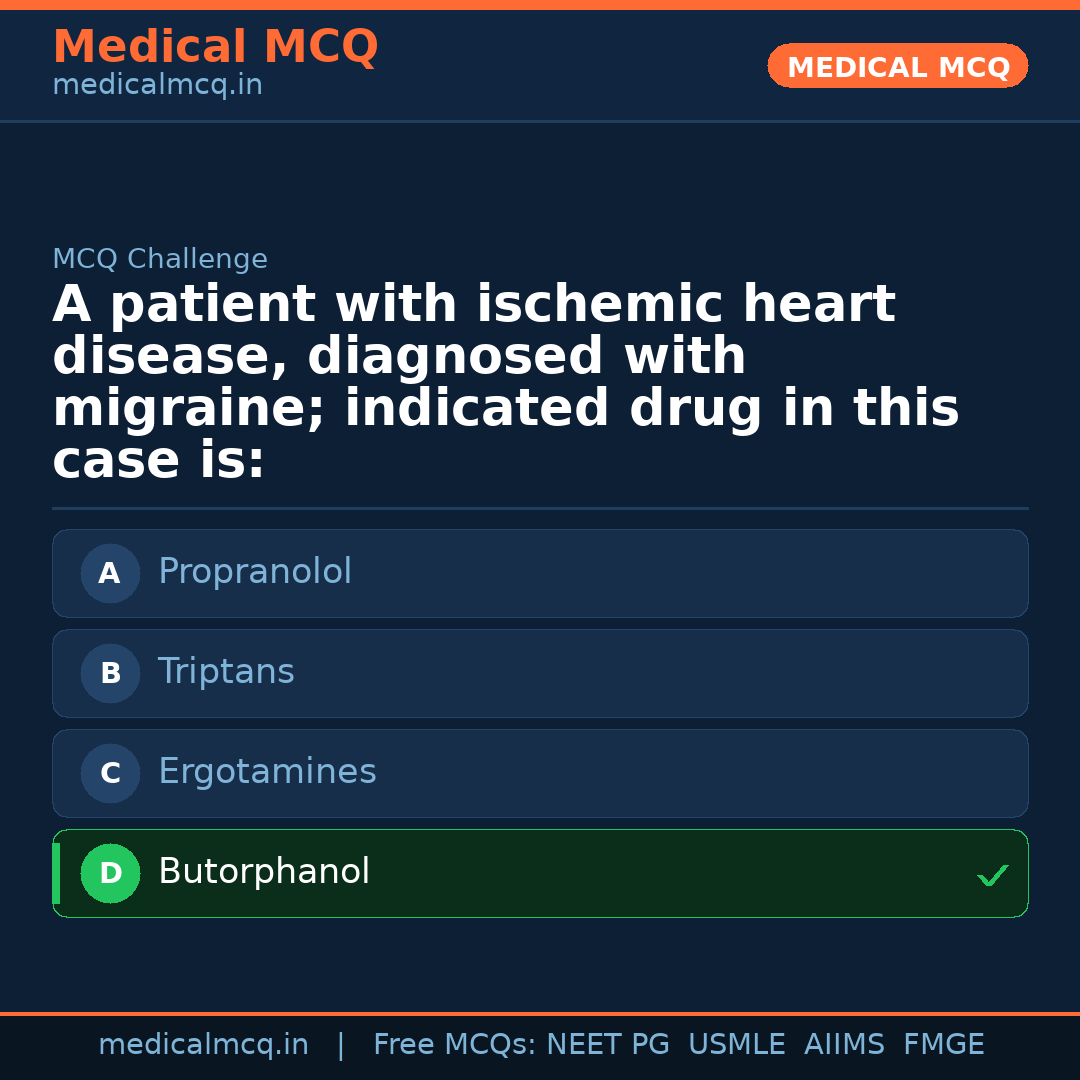Click the circular A badge icon
The height and width of the screenshot is (1080, 1080).
click(x=110, y=573)
